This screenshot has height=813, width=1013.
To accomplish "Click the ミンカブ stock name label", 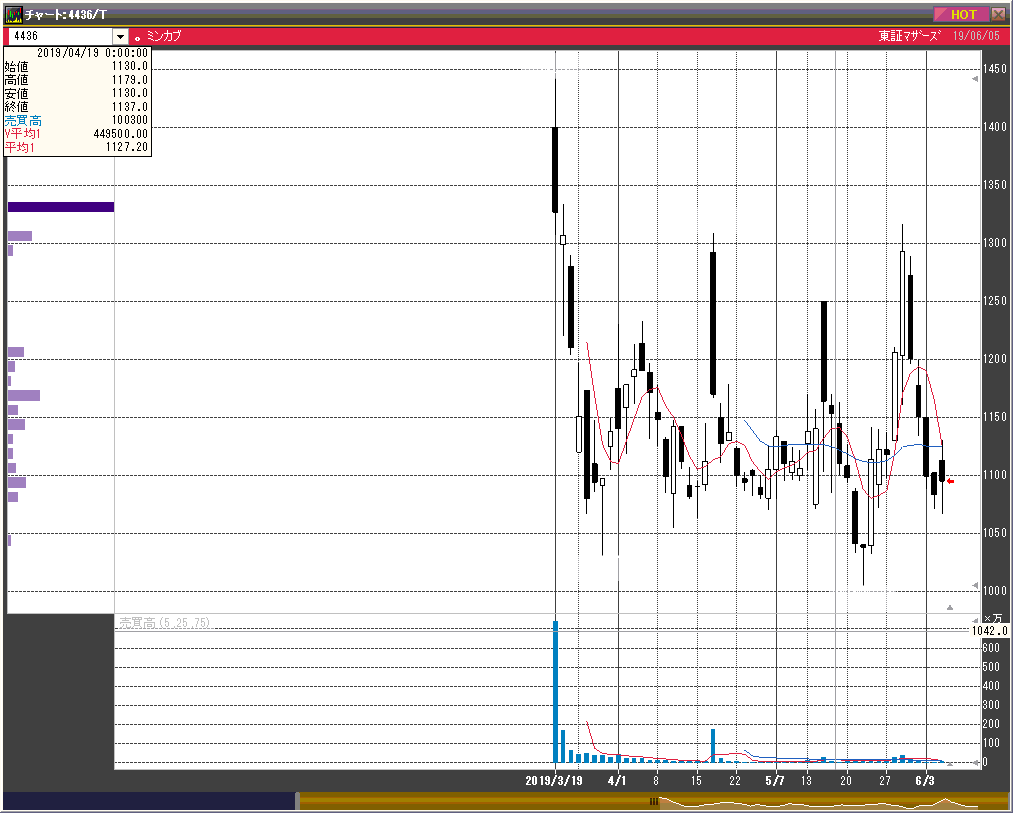I will [163, 36].
